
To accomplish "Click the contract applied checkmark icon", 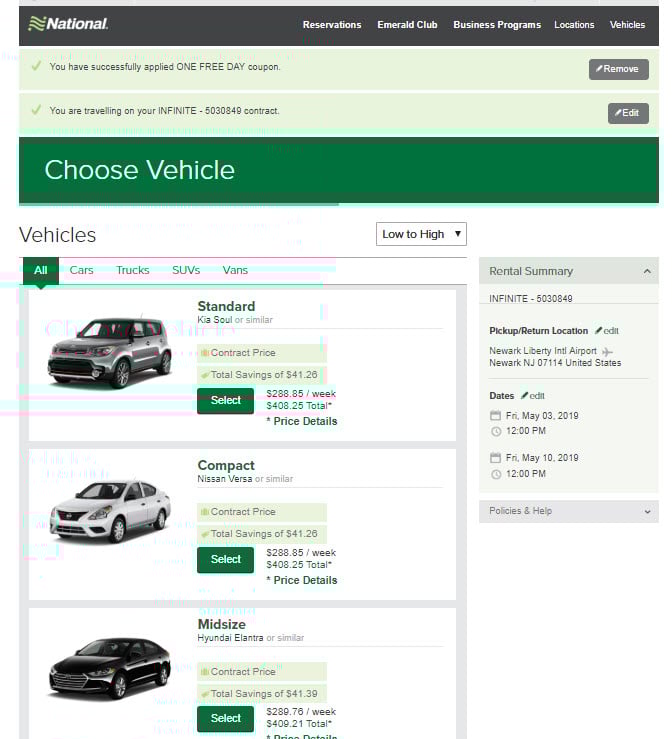I will pos(36,110).
